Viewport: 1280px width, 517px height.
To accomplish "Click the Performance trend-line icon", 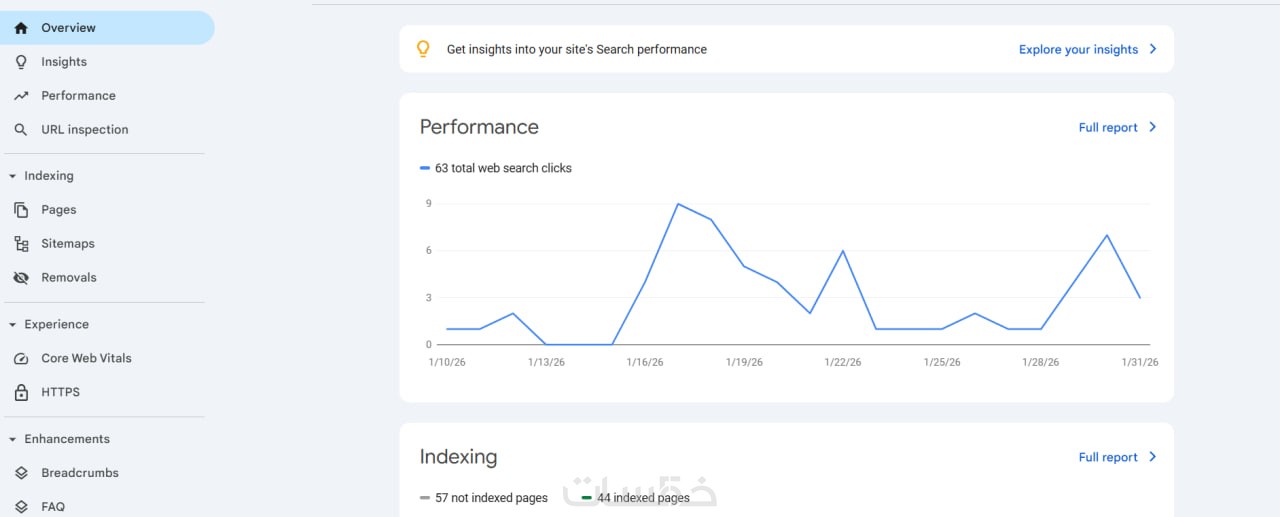I will (x=21, y=96).
